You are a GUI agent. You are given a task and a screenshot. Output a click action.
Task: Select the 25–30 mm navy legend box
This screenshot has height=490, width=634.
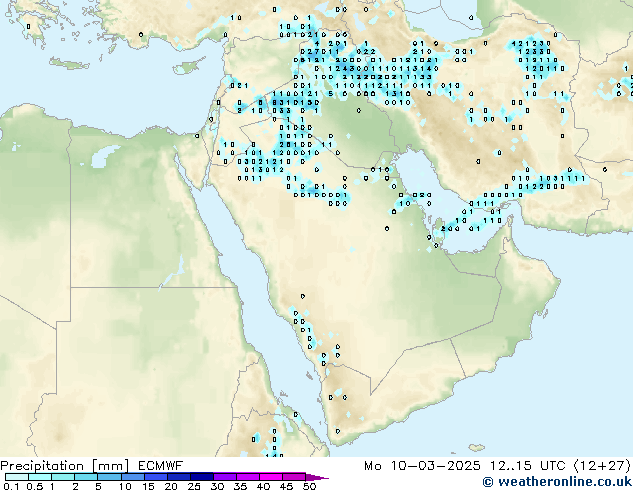pyautogui.click(x=201, y=477)
